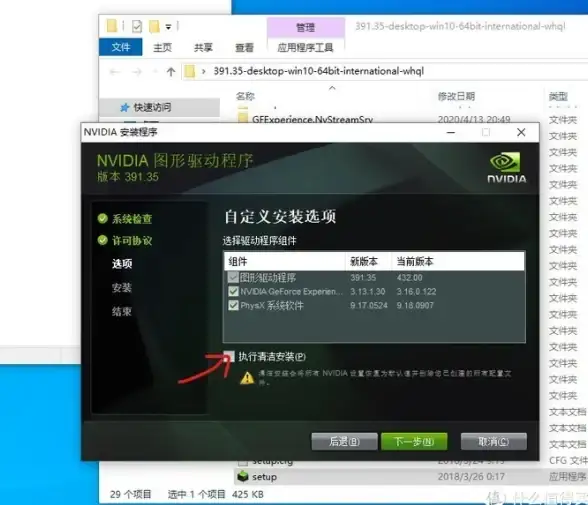
Task: Open the 应用程序工具 tab in File Explorer
Action: [305, 48]
